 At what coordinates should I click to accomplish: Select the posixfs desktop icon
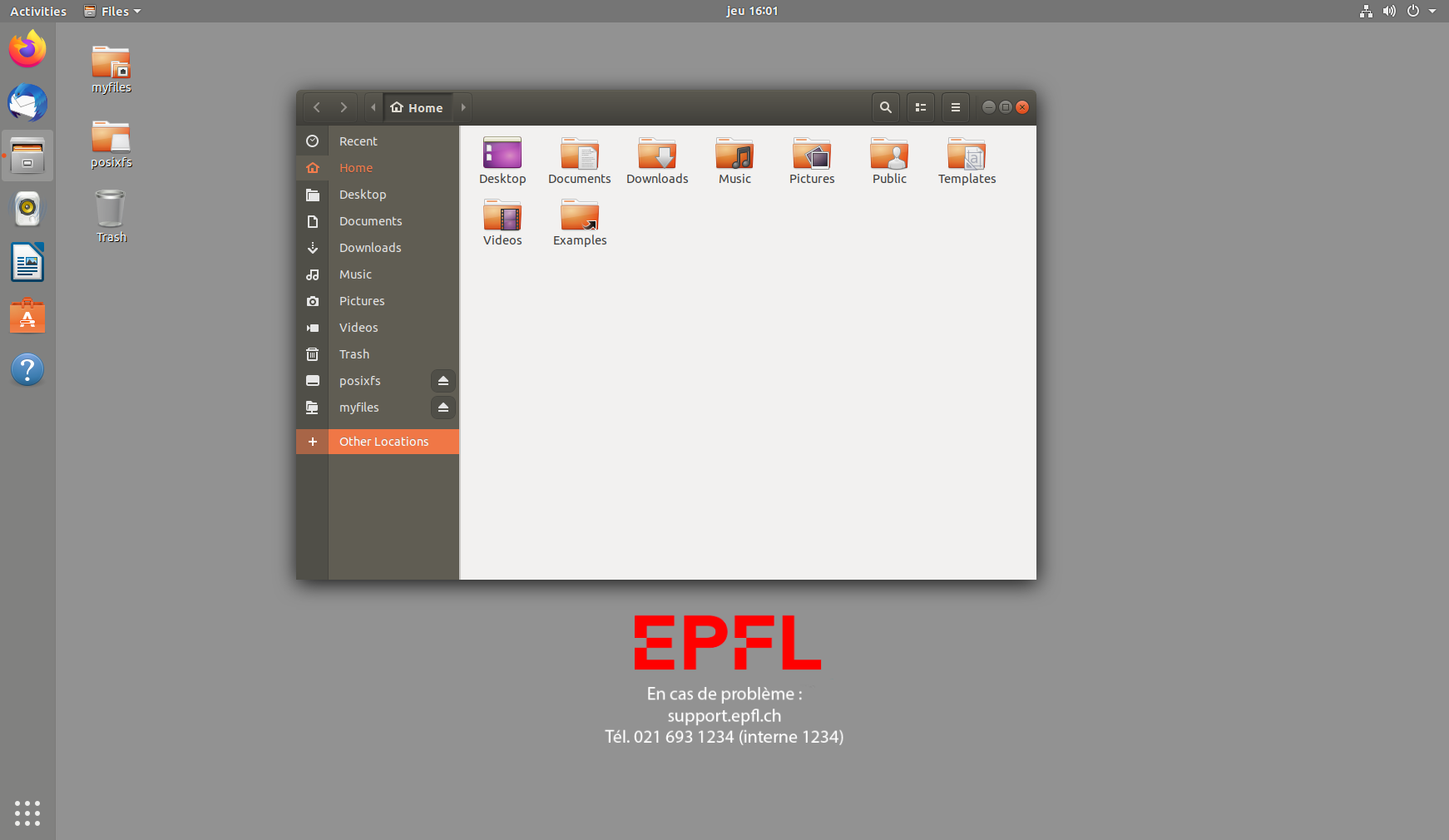click(111, 144)
